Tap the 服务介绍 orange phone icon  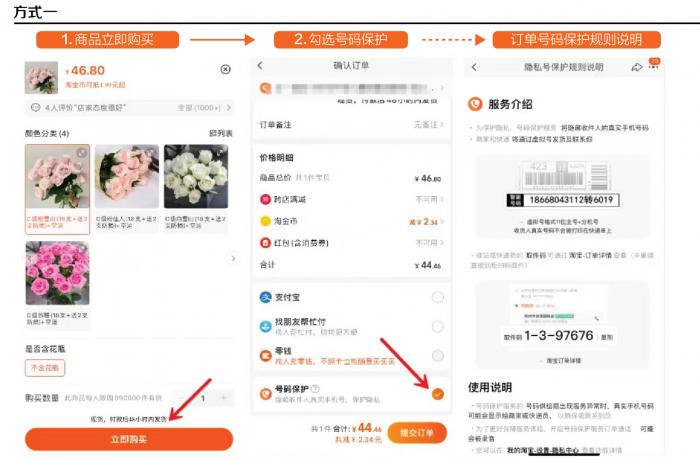[x=475, y=104]
